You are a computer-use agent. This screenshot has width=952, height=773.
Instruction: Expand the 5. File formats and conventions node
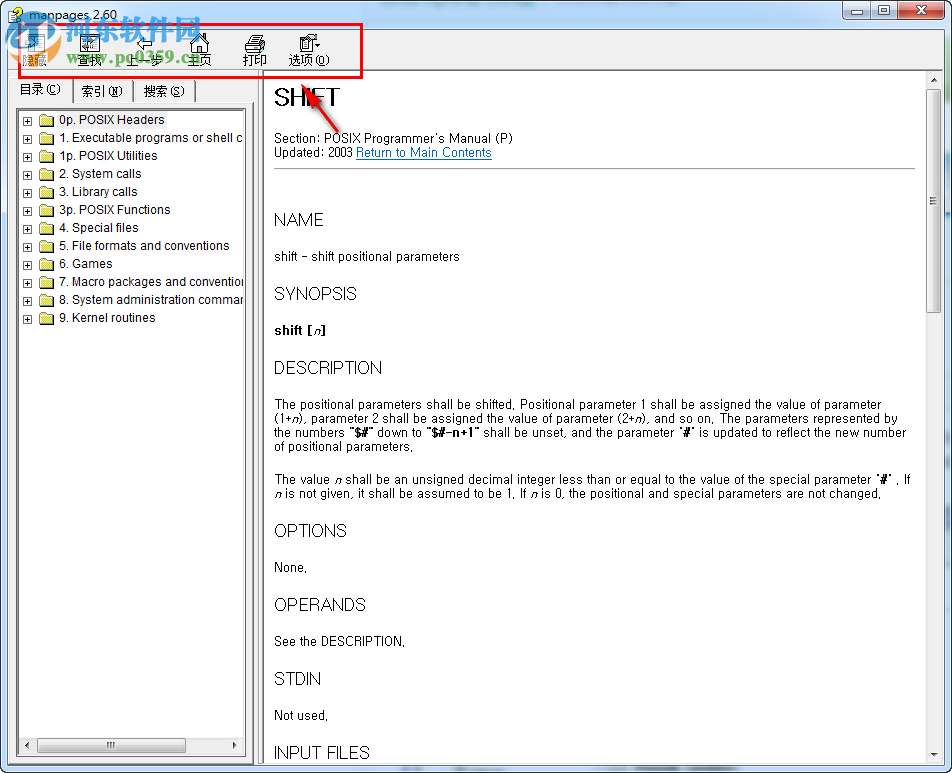pos(27,247)
